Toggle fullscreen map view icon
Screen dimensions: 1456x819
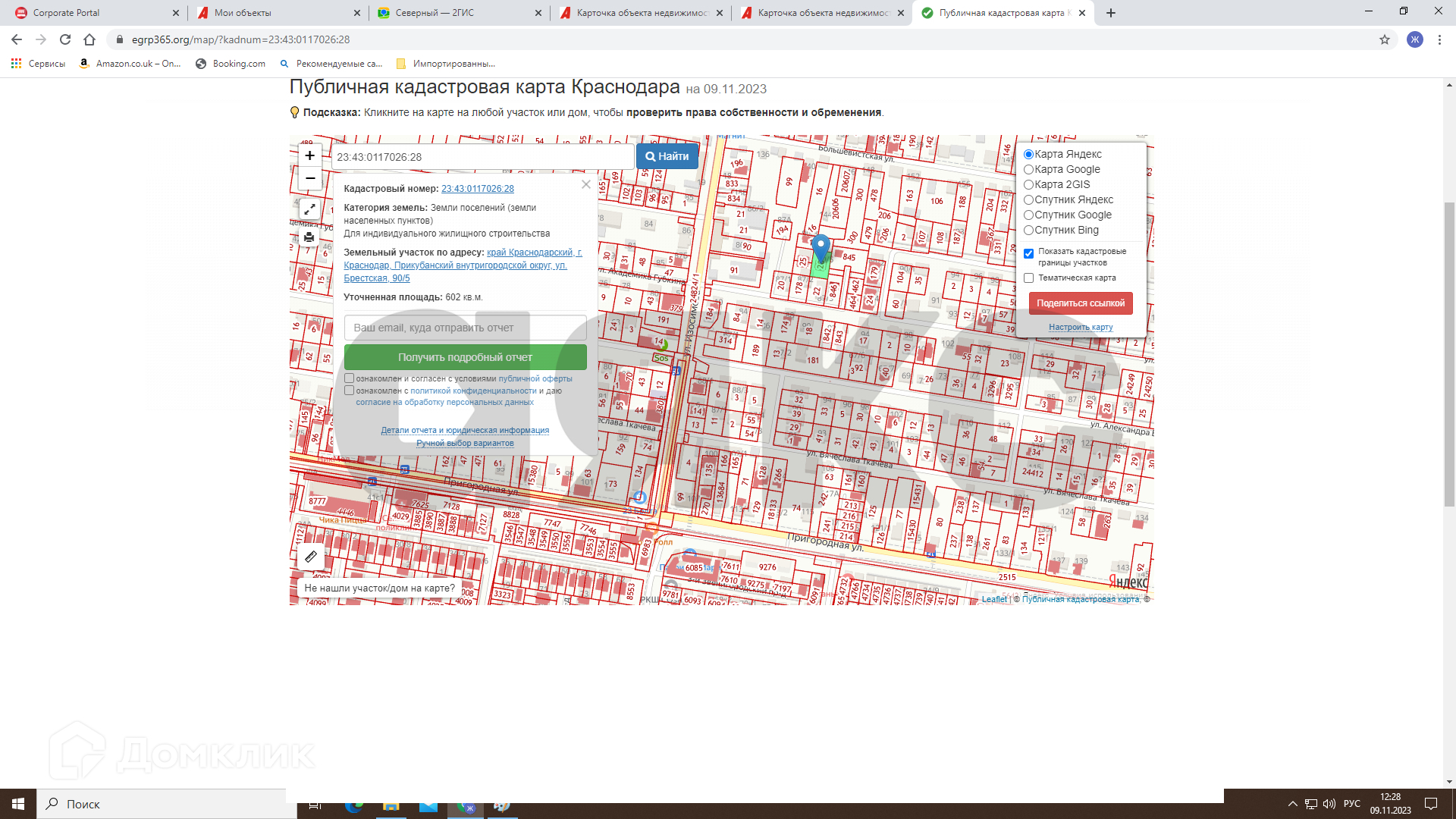[309, 209]
